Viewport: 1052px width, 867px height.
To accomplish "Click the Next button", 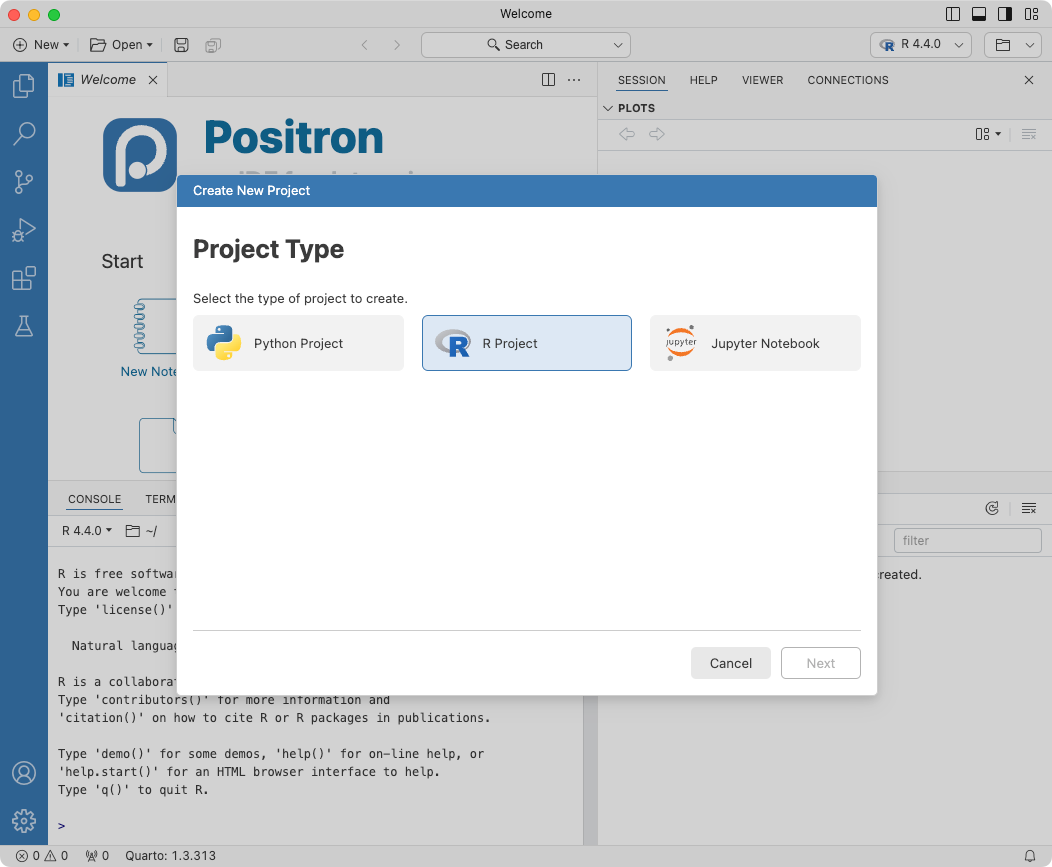I will click(820, 663).
